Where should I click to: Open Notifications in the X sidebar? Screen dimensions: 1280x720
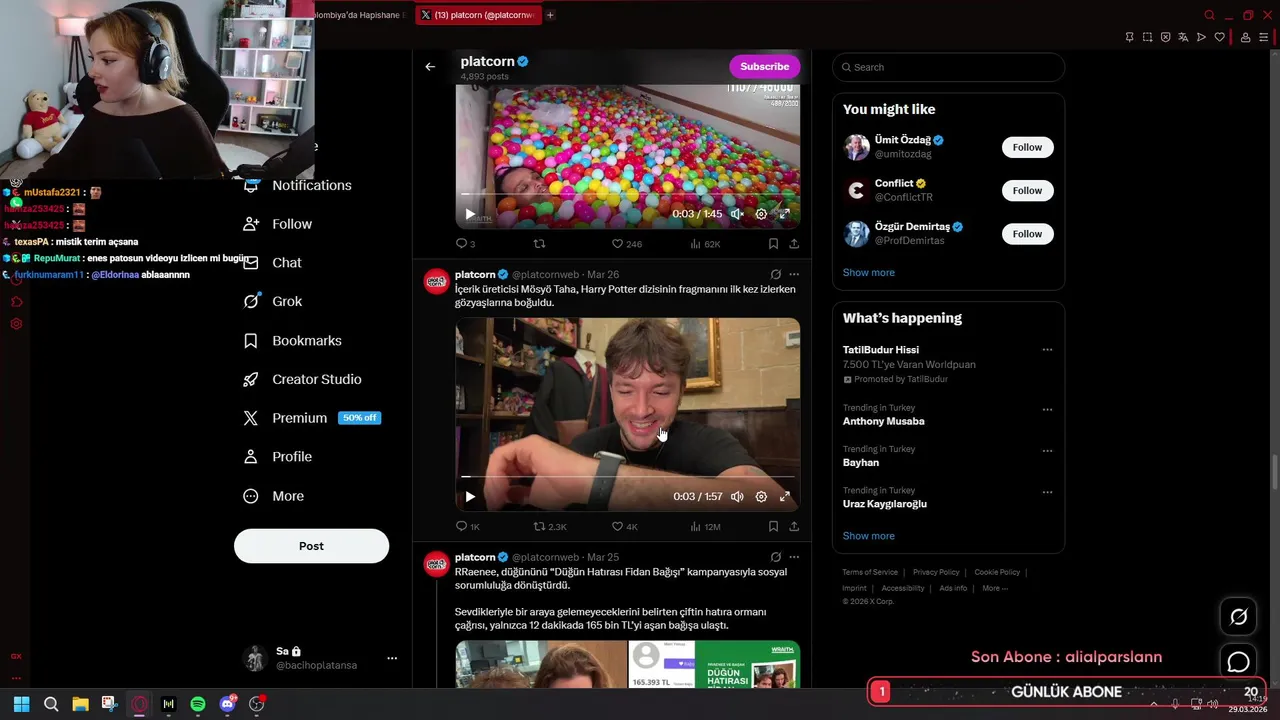(297, 185)
